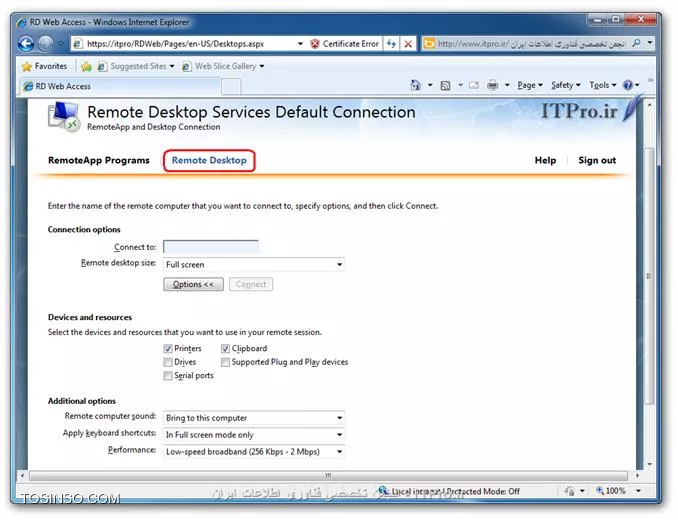This screenshot has width=678, height=520.
Task: Click the RSS Feeds toolbar icon
Action: [x=445, y=86]
